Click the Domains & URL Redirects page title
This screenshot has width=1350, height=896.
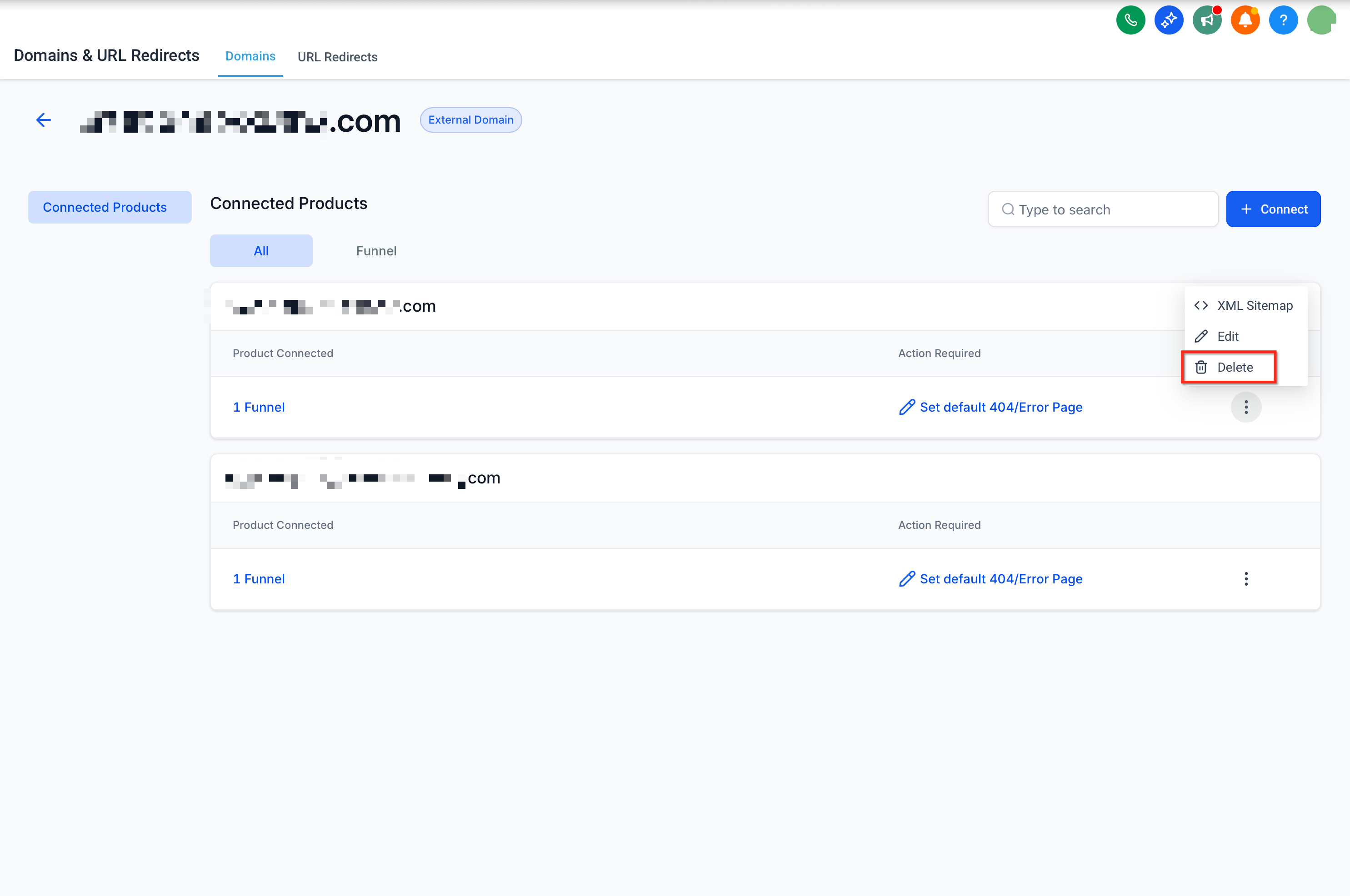click(x=106, y=55)
